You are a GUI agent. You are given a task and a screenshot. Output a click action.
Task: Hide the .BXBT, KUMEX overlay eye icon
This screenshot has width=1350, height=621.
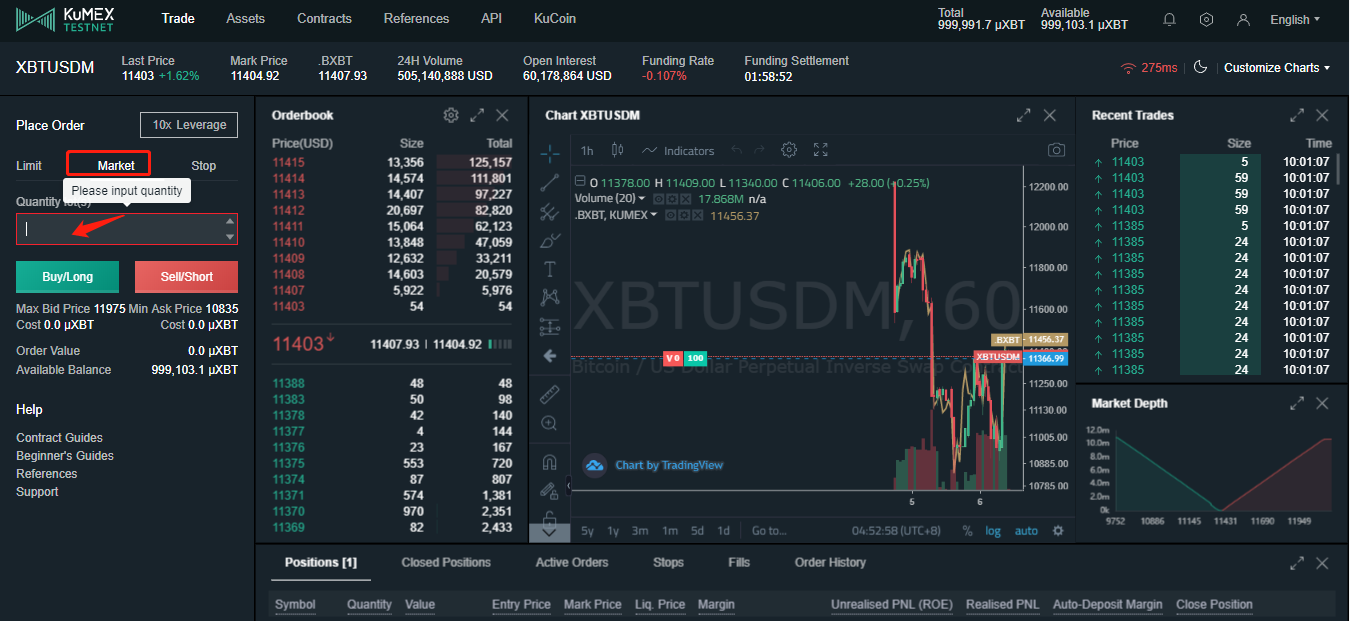coord(669,215)
